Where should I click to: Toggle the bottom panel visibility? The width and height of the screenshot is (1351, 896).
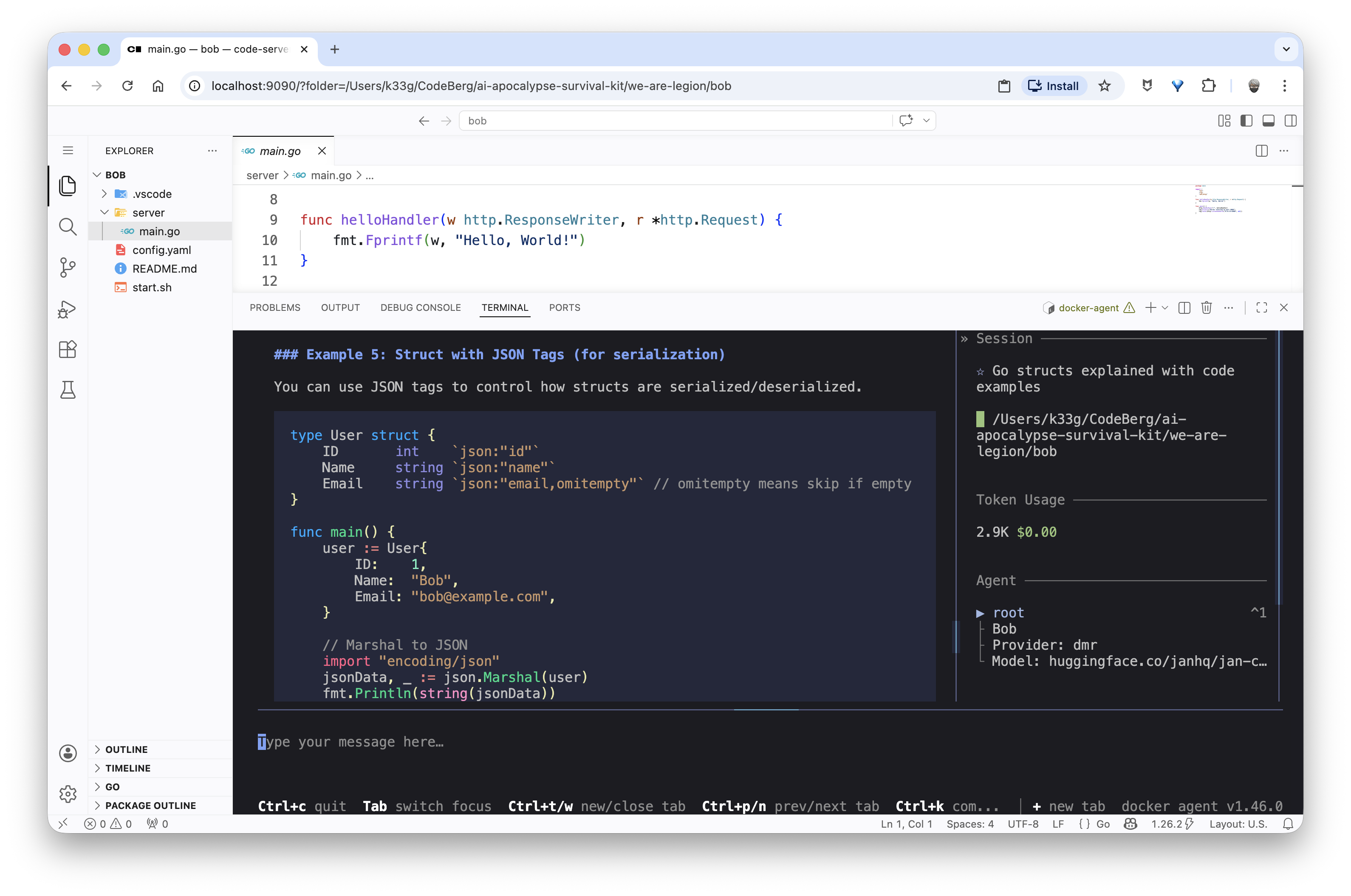coord(1268,121)
